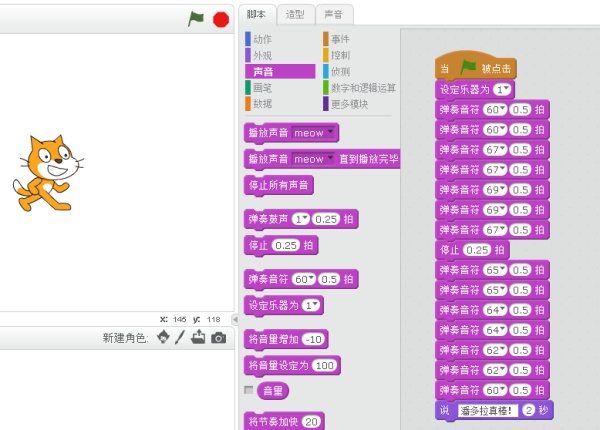Click 当绿旗被点击 hat block in script
Screen dimensions: 600x430
pyautogui.click(x=476, y=67)
